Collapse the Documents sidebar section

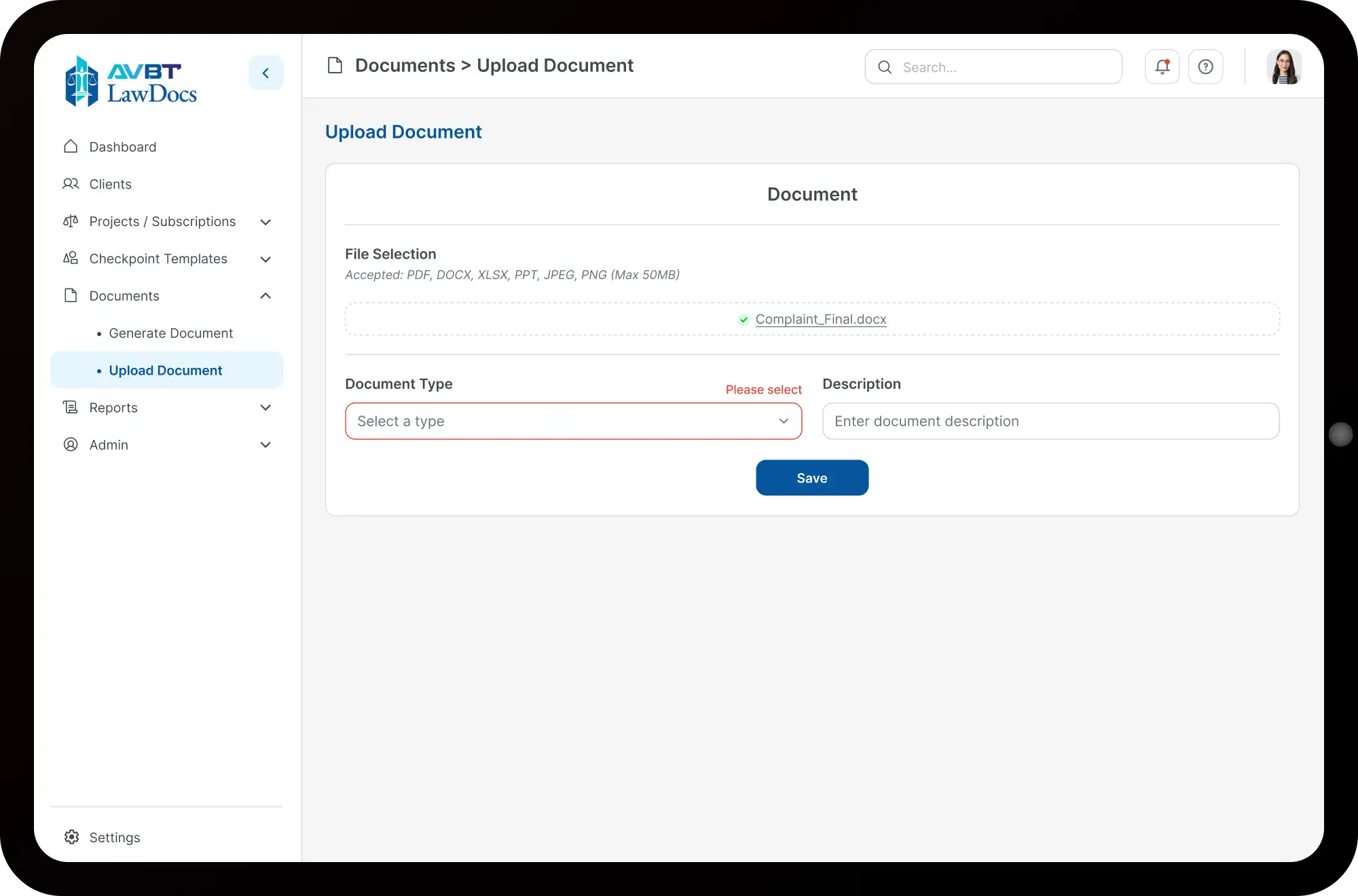tap(265, 296)
